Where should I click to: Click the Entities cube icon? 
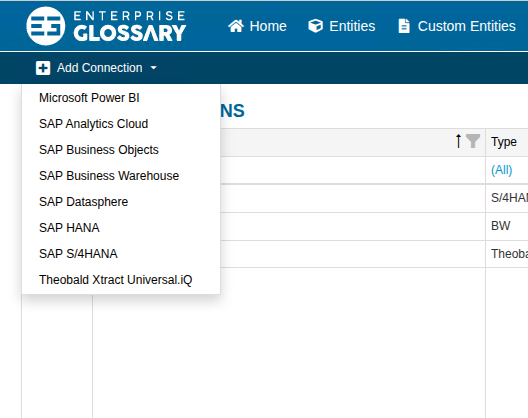316,26
